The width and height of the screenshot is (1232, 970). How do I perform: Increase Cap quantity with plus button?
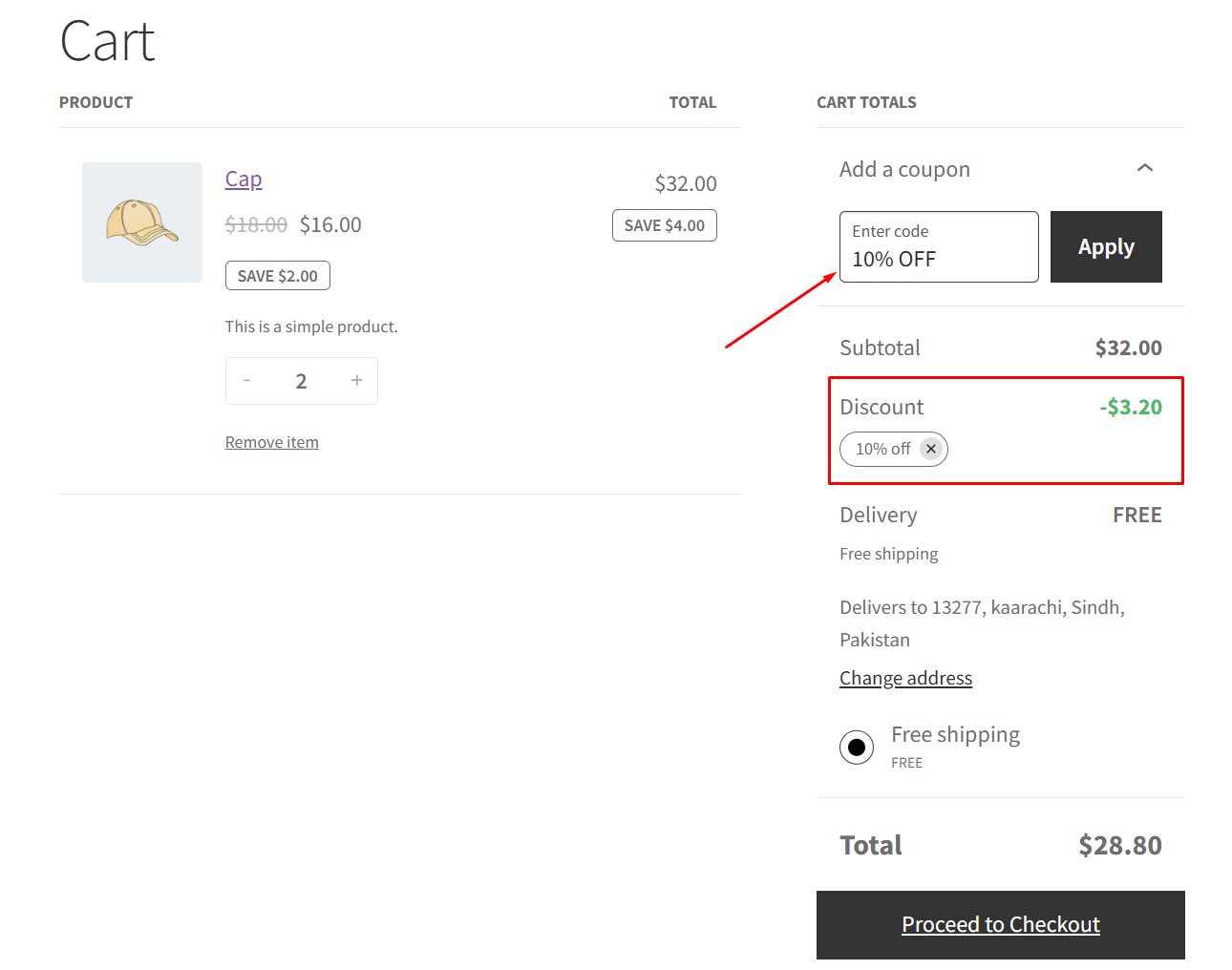(x=356, y=381)
